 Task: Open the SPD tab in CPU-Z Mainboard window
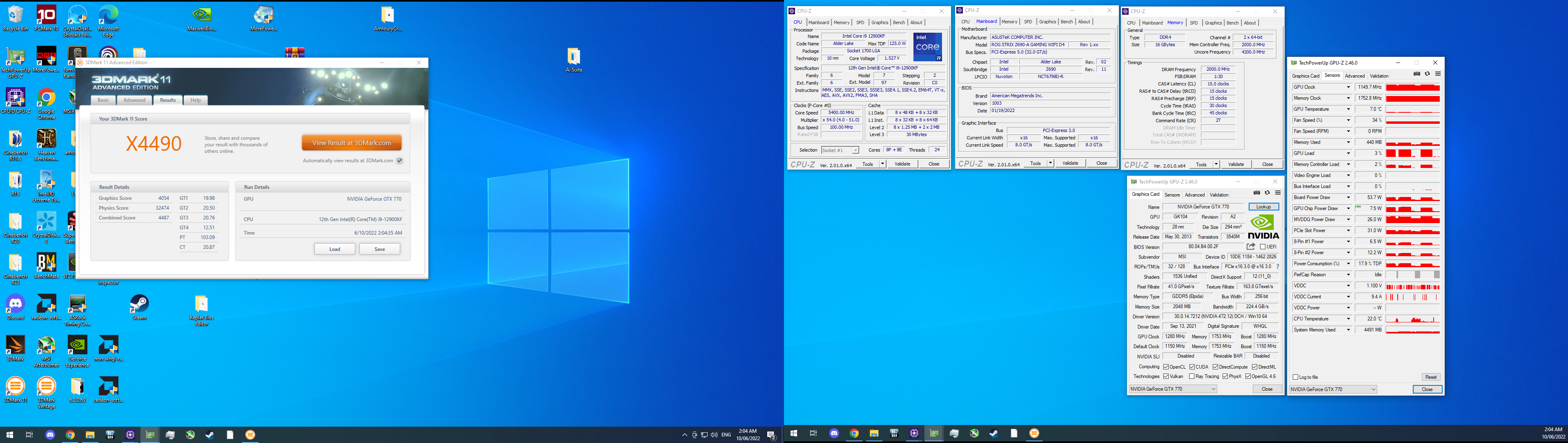(x=1028, y=22)
